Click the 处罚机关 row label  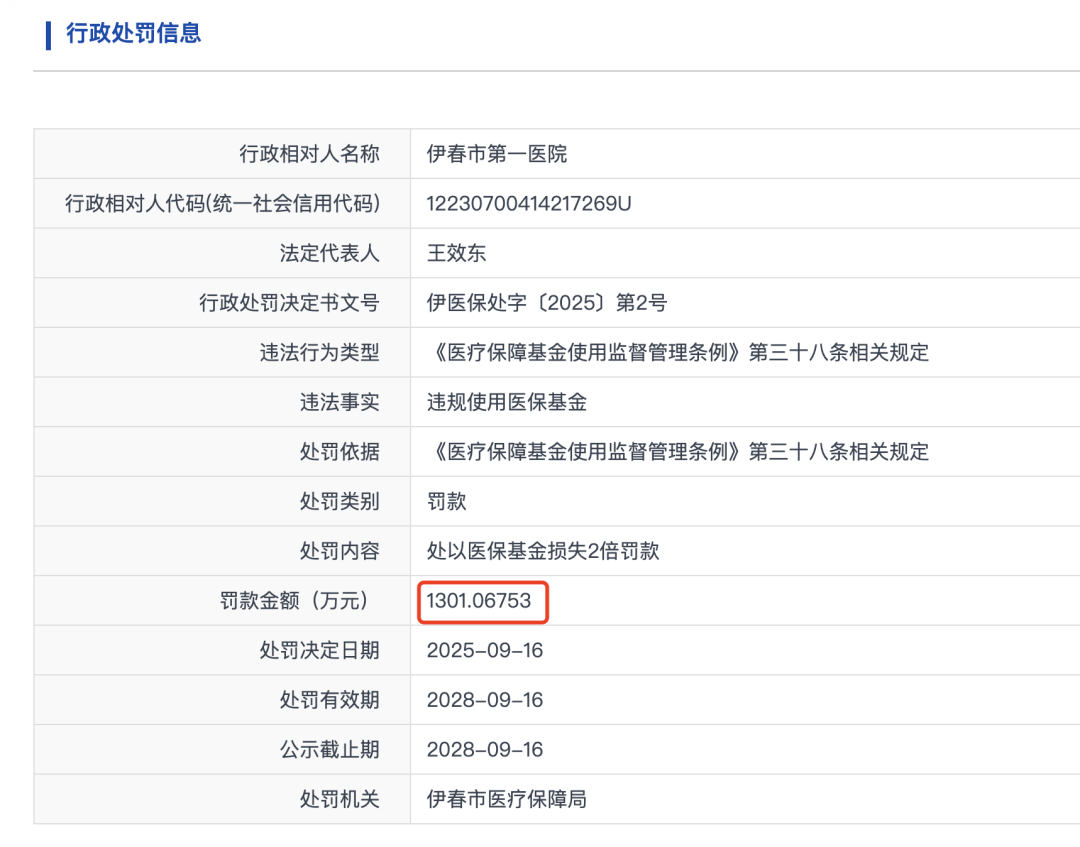click(x=340, y=799)
